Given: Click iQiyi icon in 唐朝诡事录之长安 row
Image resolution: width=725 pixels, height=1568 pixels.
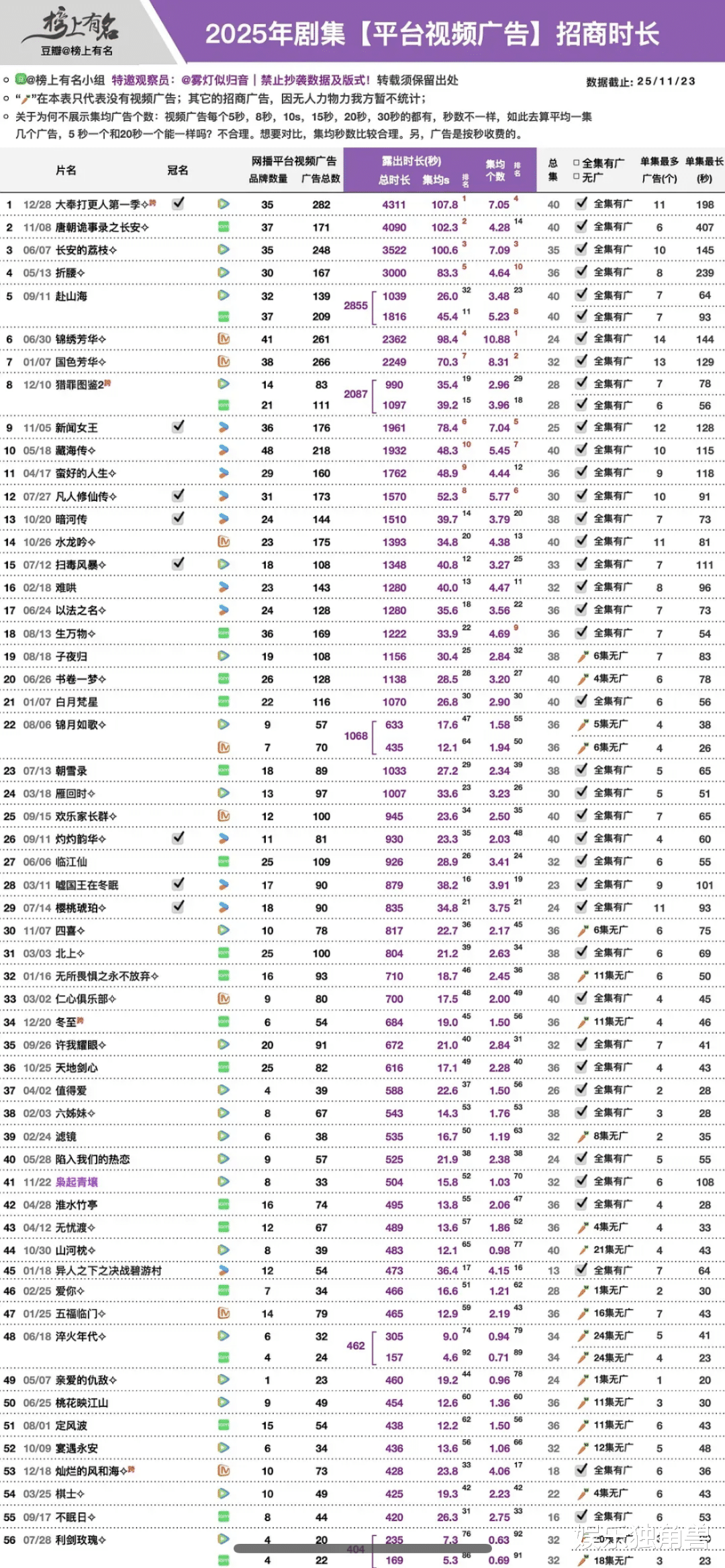Looking at the screenshot, I should point(224,227).
